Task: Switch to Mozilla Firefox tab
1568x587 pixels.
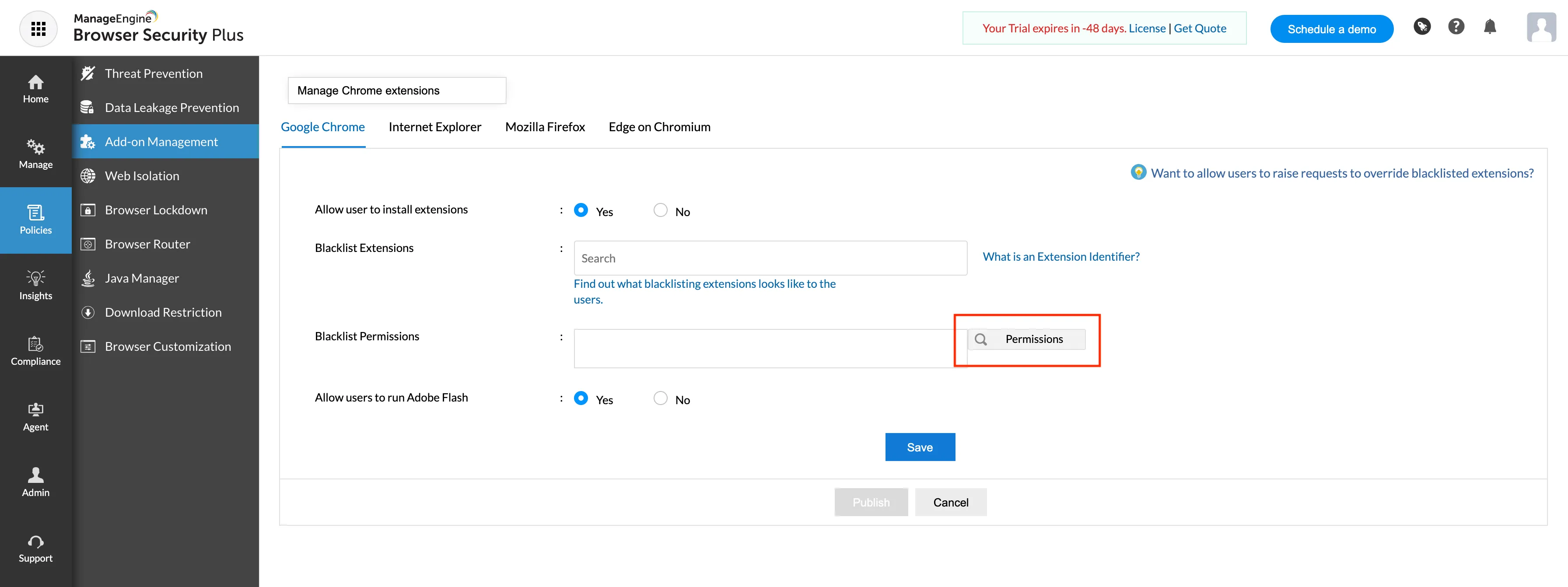Action: [545, 127]
